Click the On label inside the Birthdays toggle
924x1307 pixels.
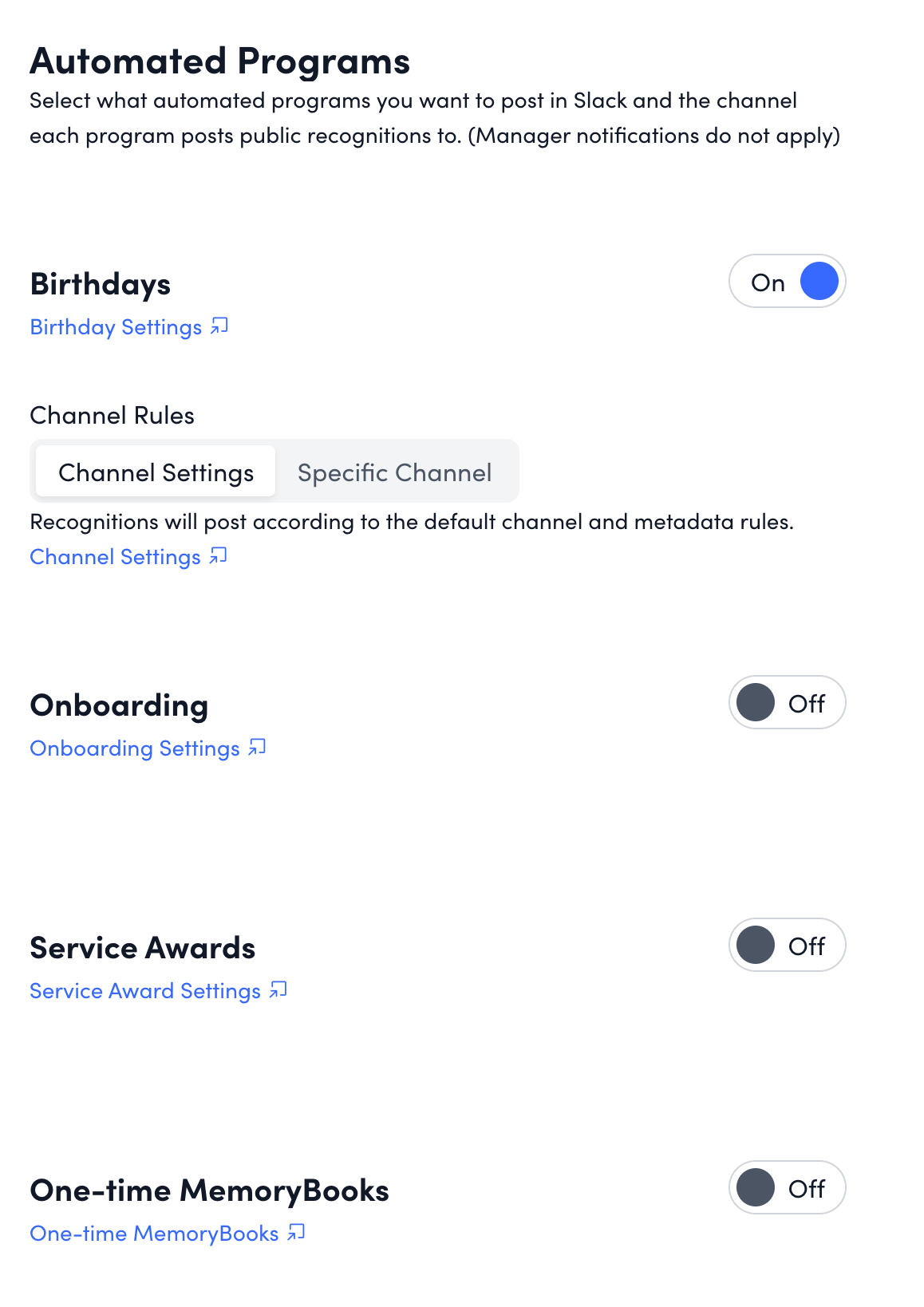[767, 282]
